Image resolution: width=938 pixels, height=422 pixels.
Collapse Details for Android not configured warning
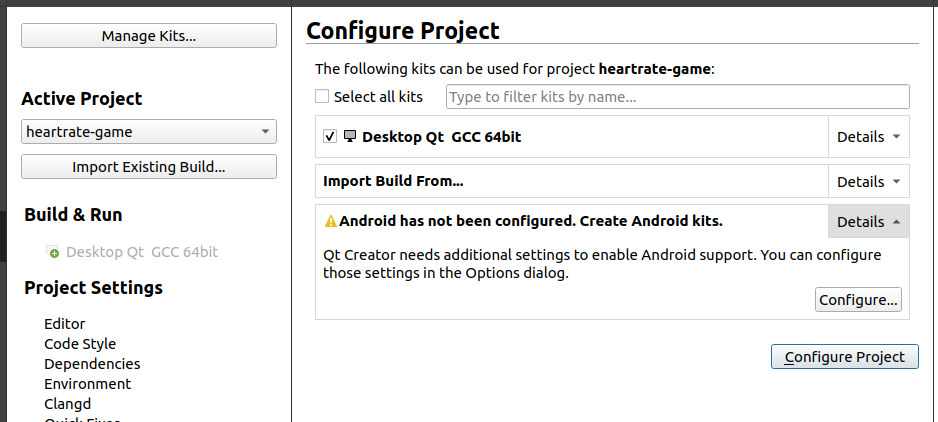869,221
